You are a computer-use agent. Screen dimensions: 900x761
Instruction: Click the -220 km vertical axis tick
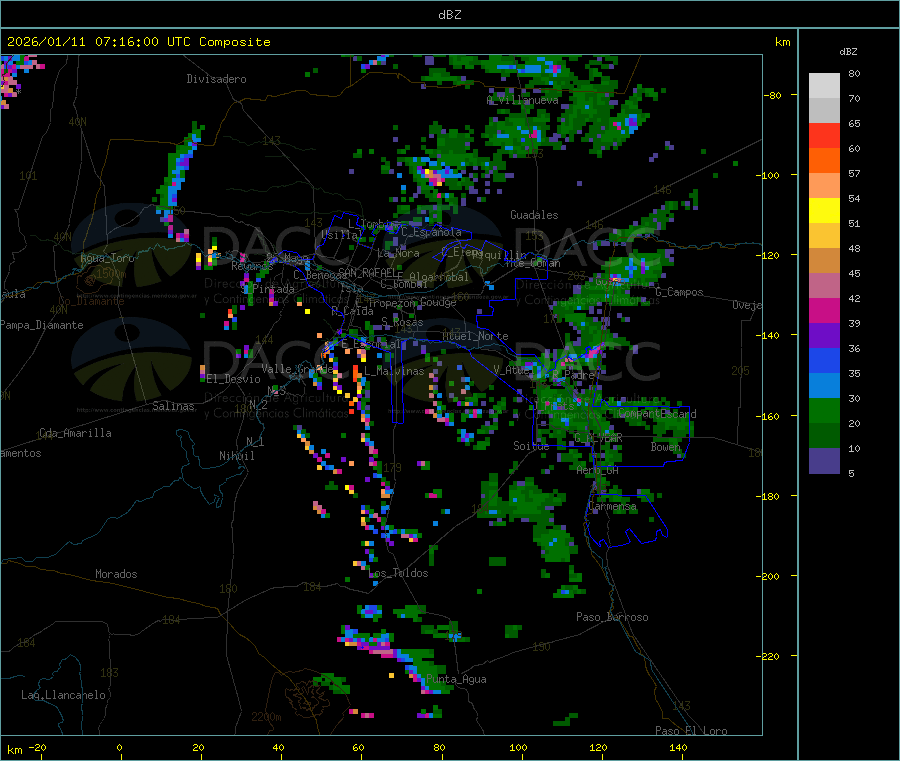[768, 657]
